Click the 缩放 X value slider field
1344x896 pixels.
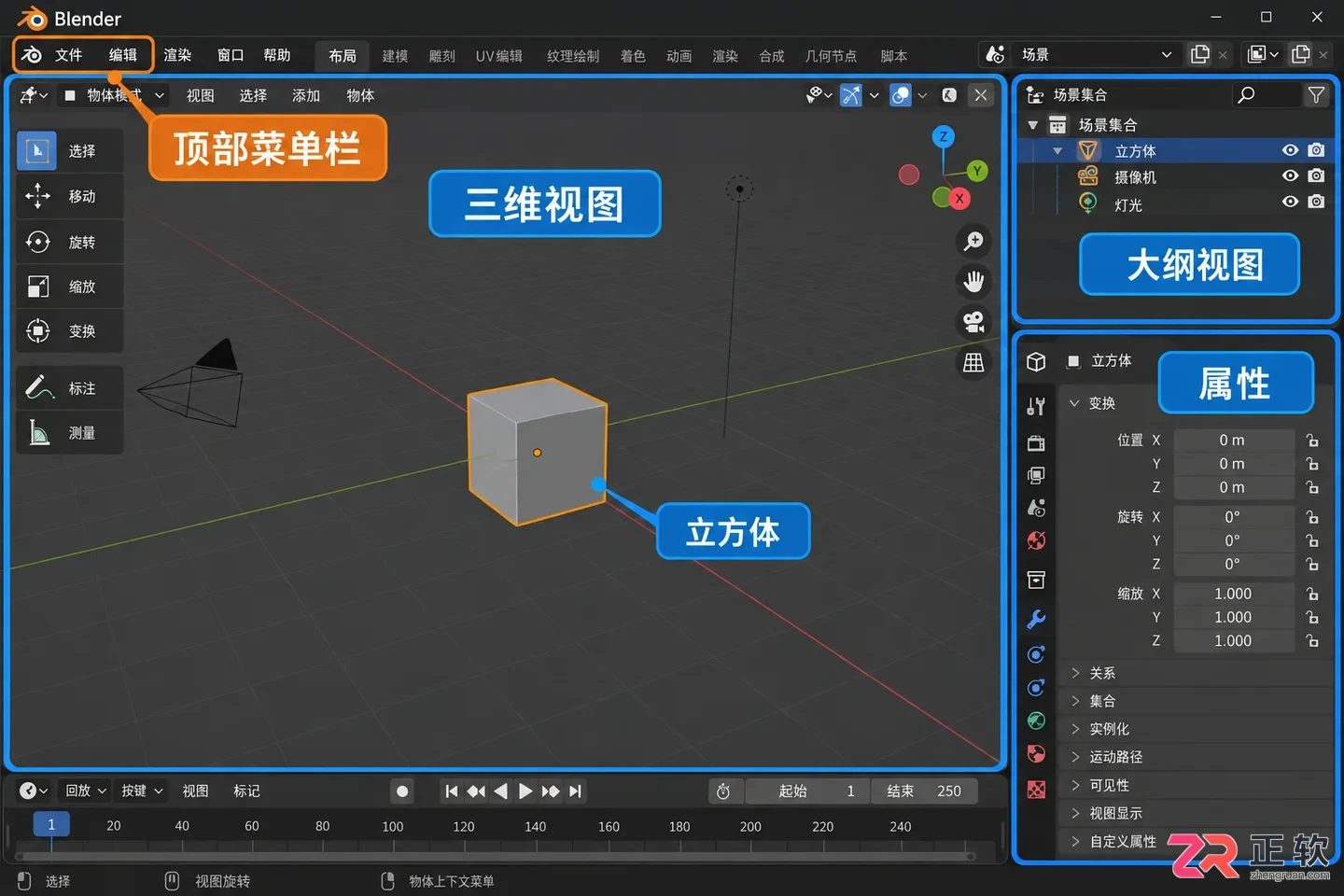click(x=1233, y=594)
